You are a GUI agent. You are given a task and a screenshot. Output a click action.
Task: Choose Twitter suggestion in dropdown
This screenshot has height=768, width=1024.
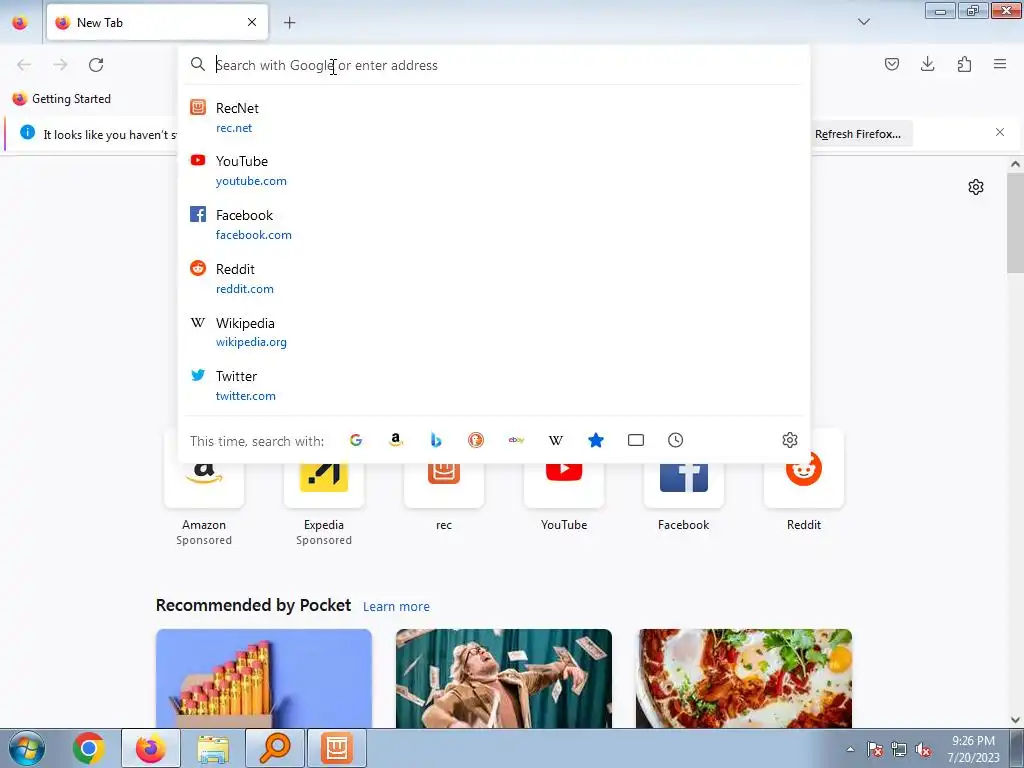(x=494, y=385)
